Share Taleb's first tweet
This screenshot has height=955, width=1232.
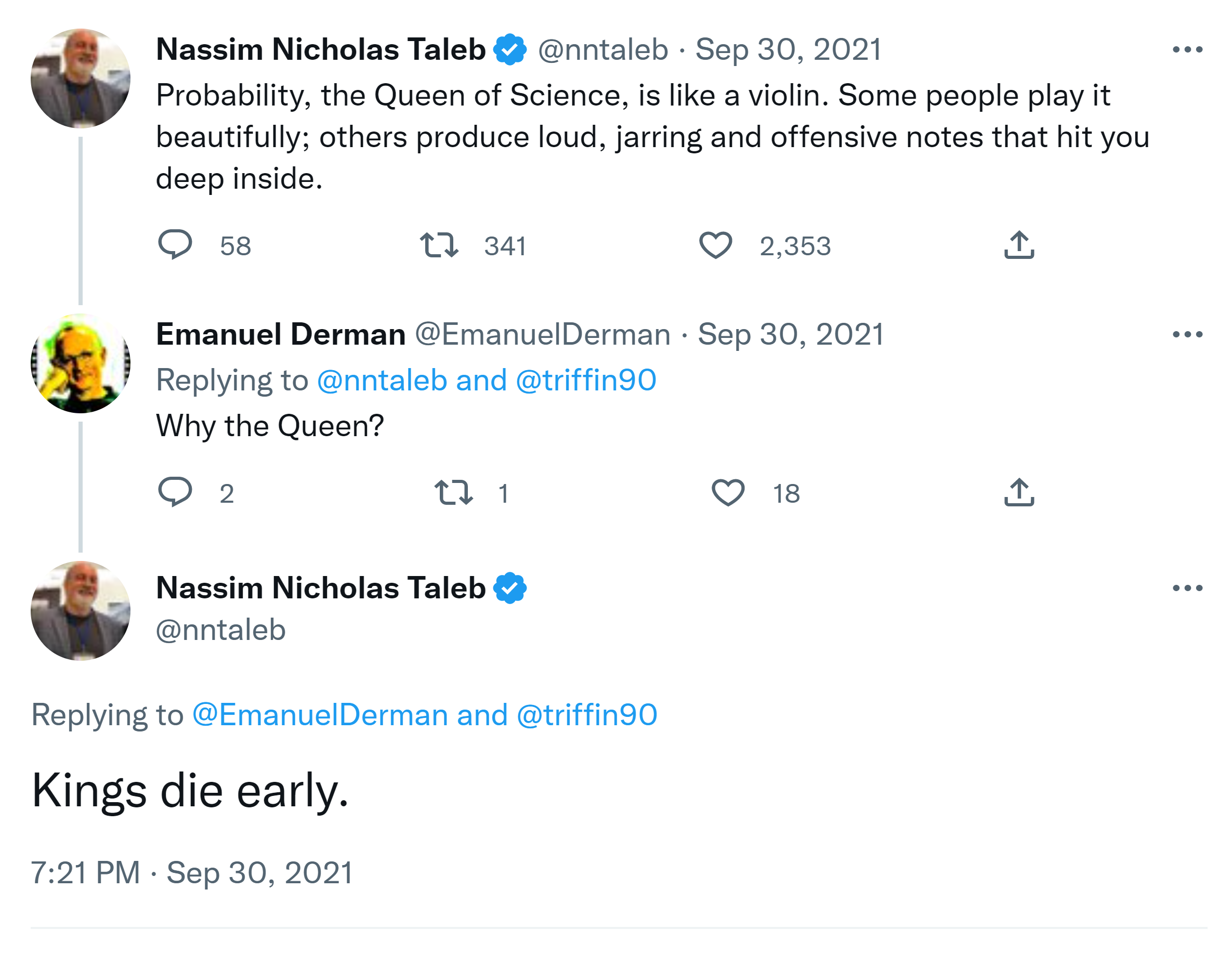point(1019,245)
